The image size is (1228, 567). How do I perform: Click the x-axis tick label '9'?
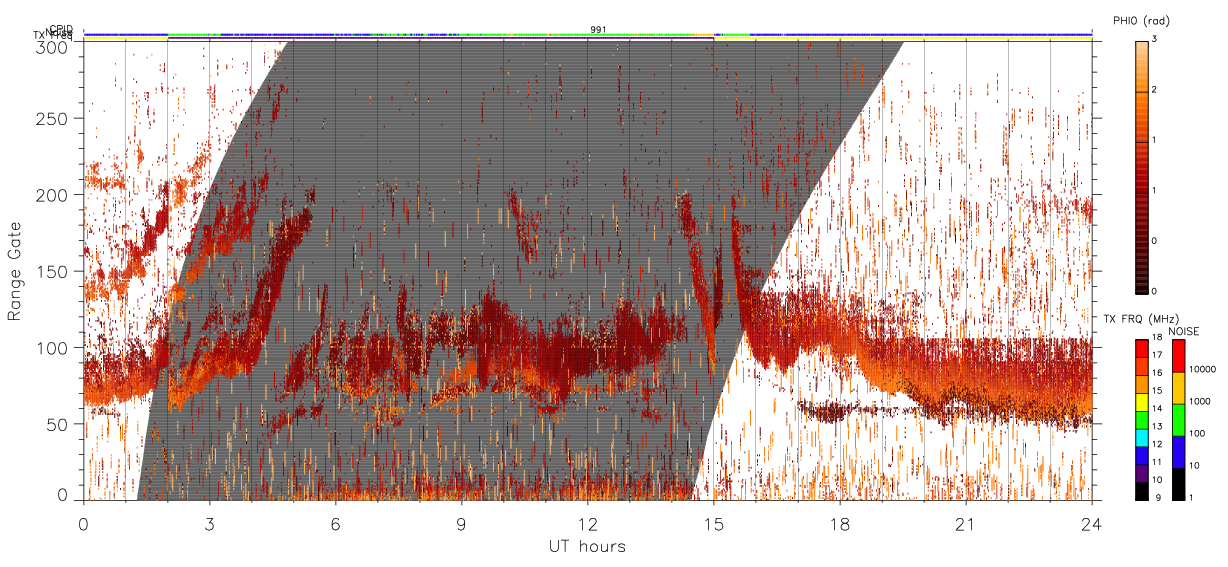[x=462, y=524]
